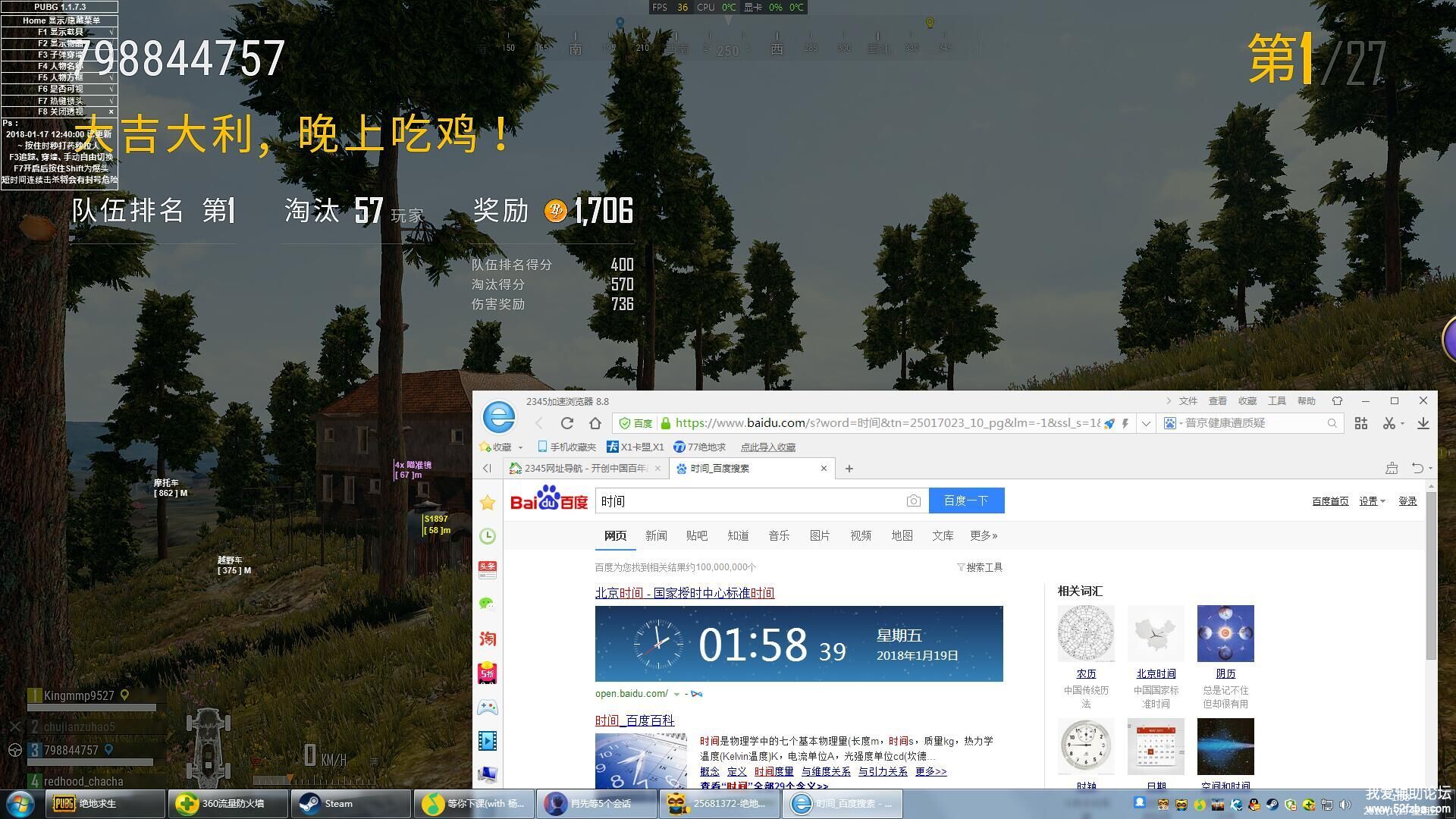
Task: Open the 帮助 menu
Action: click(1307, 401)
